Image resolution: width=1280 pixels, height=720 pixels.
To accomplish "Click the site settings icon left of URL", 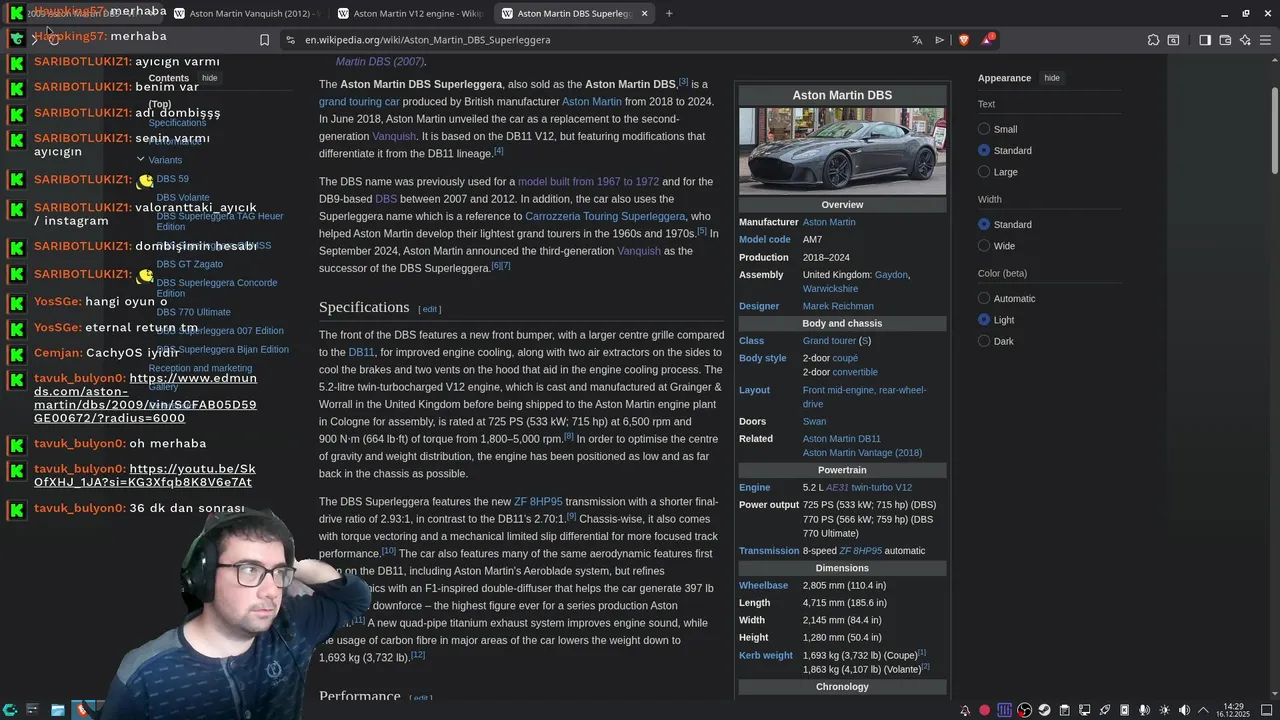I will coord(290,40).
